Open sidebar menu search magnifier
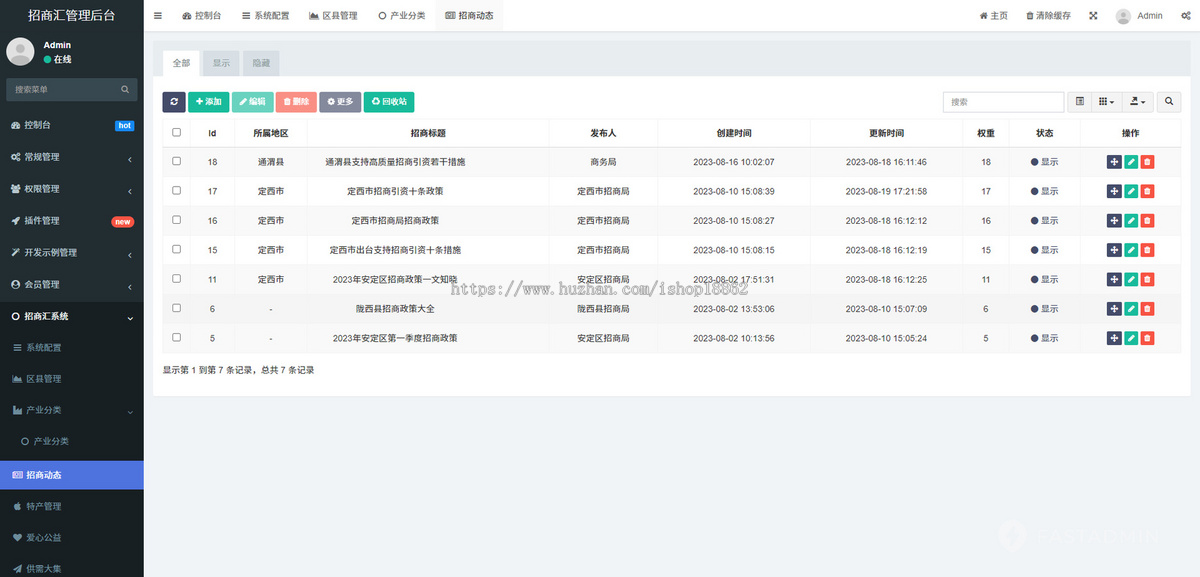The height and width of the screenshot is (577, 1200). 125,89
